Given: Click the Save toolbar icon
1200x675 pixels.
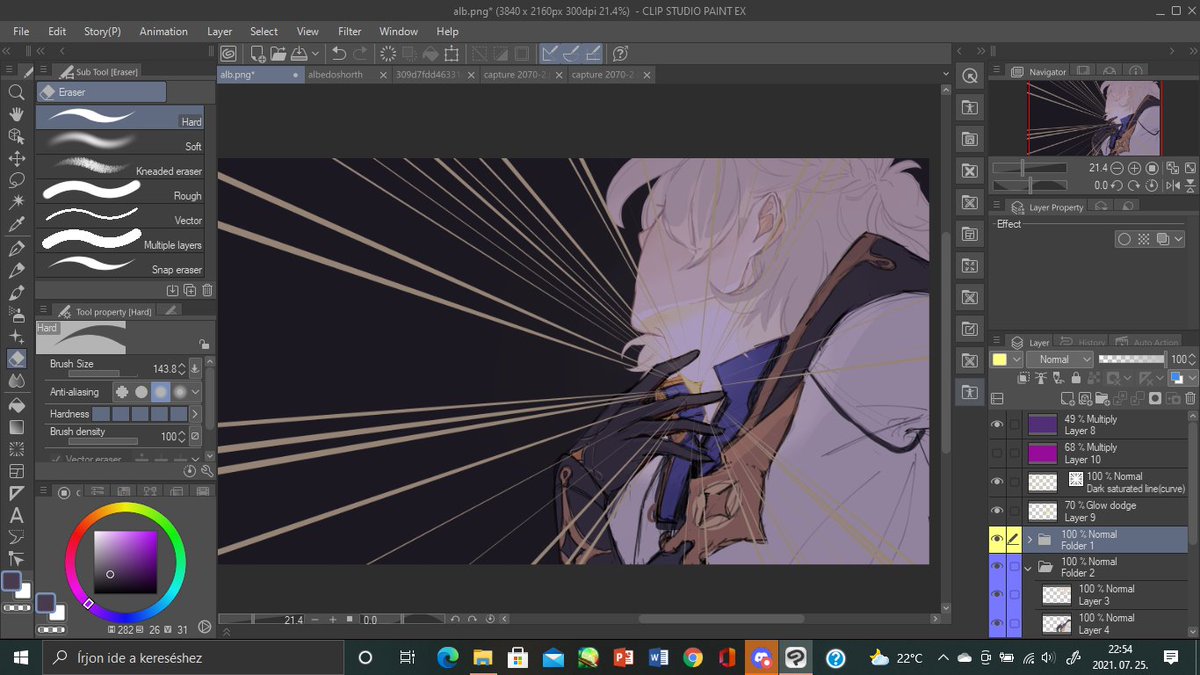Looking at the screenshot, I should [x=298, y=53].
